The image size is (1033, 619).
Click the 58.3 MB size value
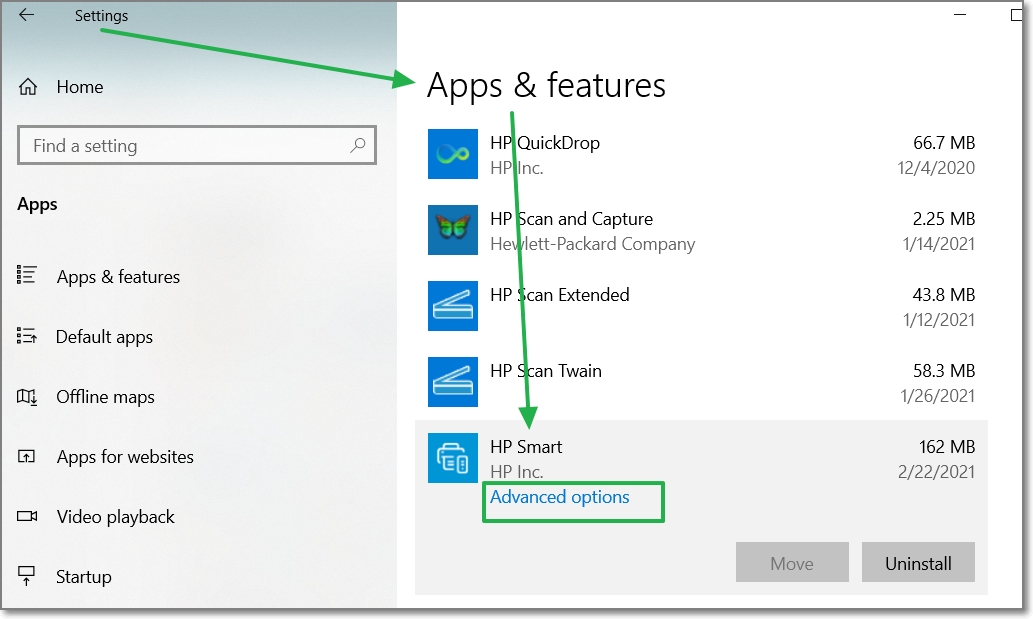click(943, 371)
